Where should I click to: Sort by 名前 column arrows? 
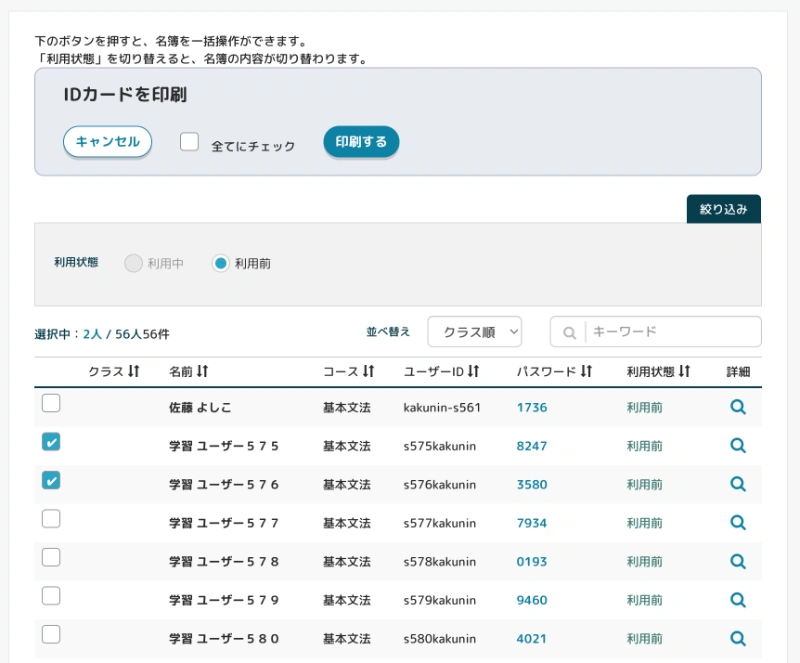tap(203, 371)
